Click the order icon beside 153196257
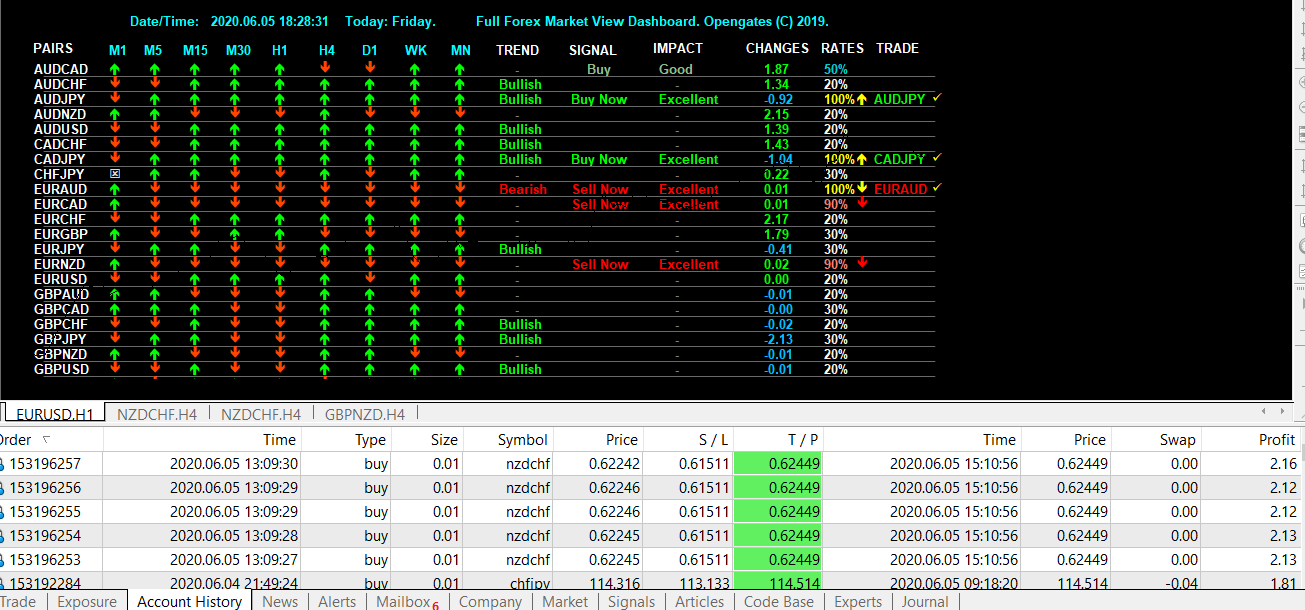The width and height of the screenshot is (1305, 610). coord(3,464)
